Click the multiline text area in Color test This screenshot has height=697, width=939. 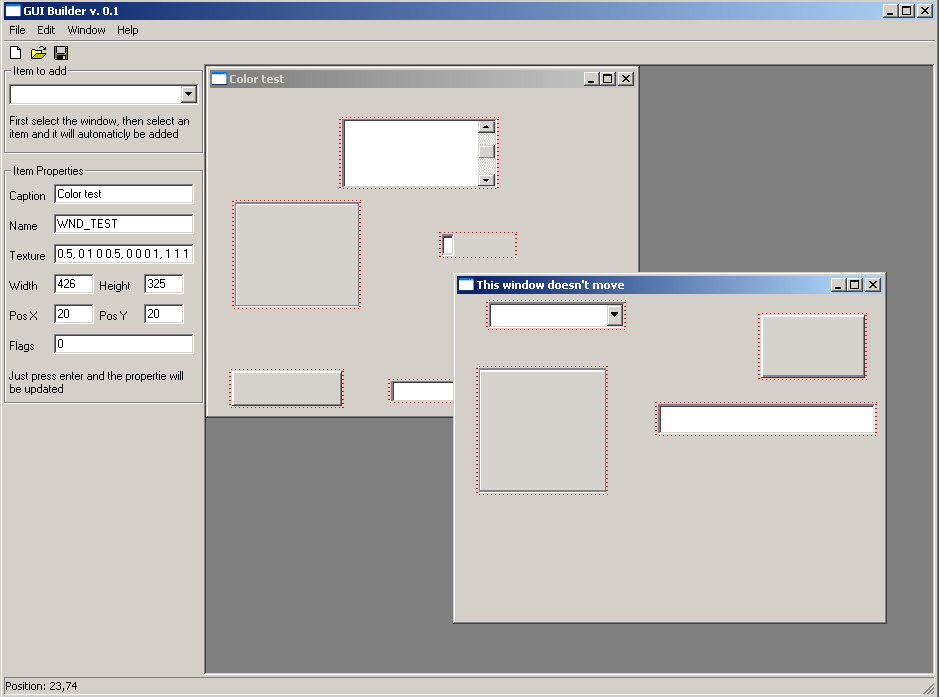(411, 153)
